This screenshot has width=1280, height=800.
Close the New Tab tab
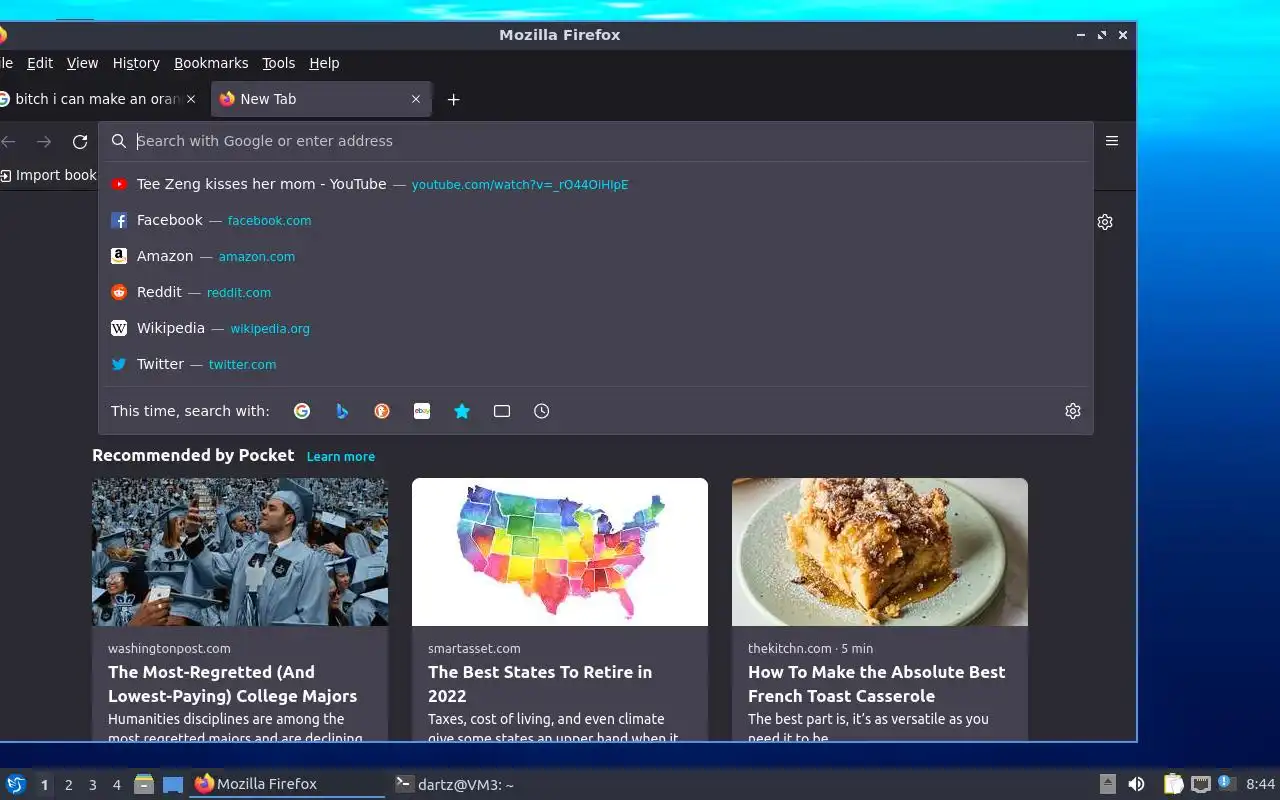[416, 99]
